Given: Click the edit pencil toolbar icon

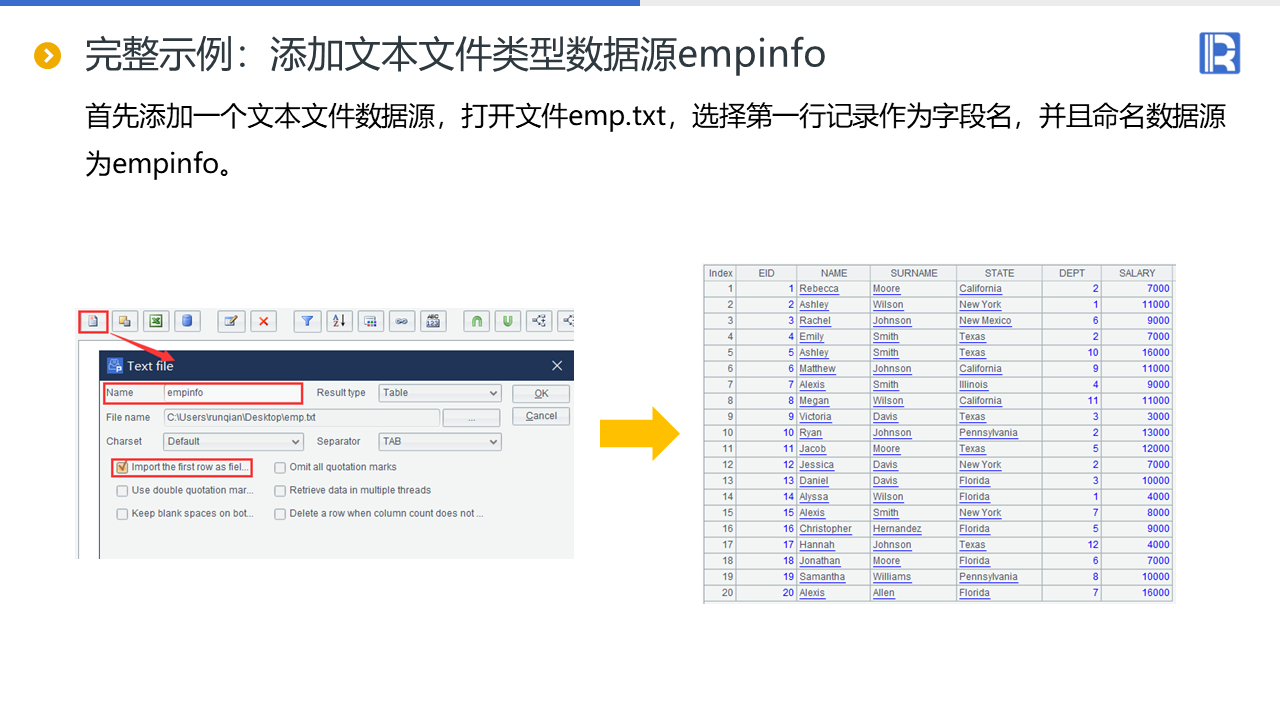Looking at the screenshot, I should (231, 321).
